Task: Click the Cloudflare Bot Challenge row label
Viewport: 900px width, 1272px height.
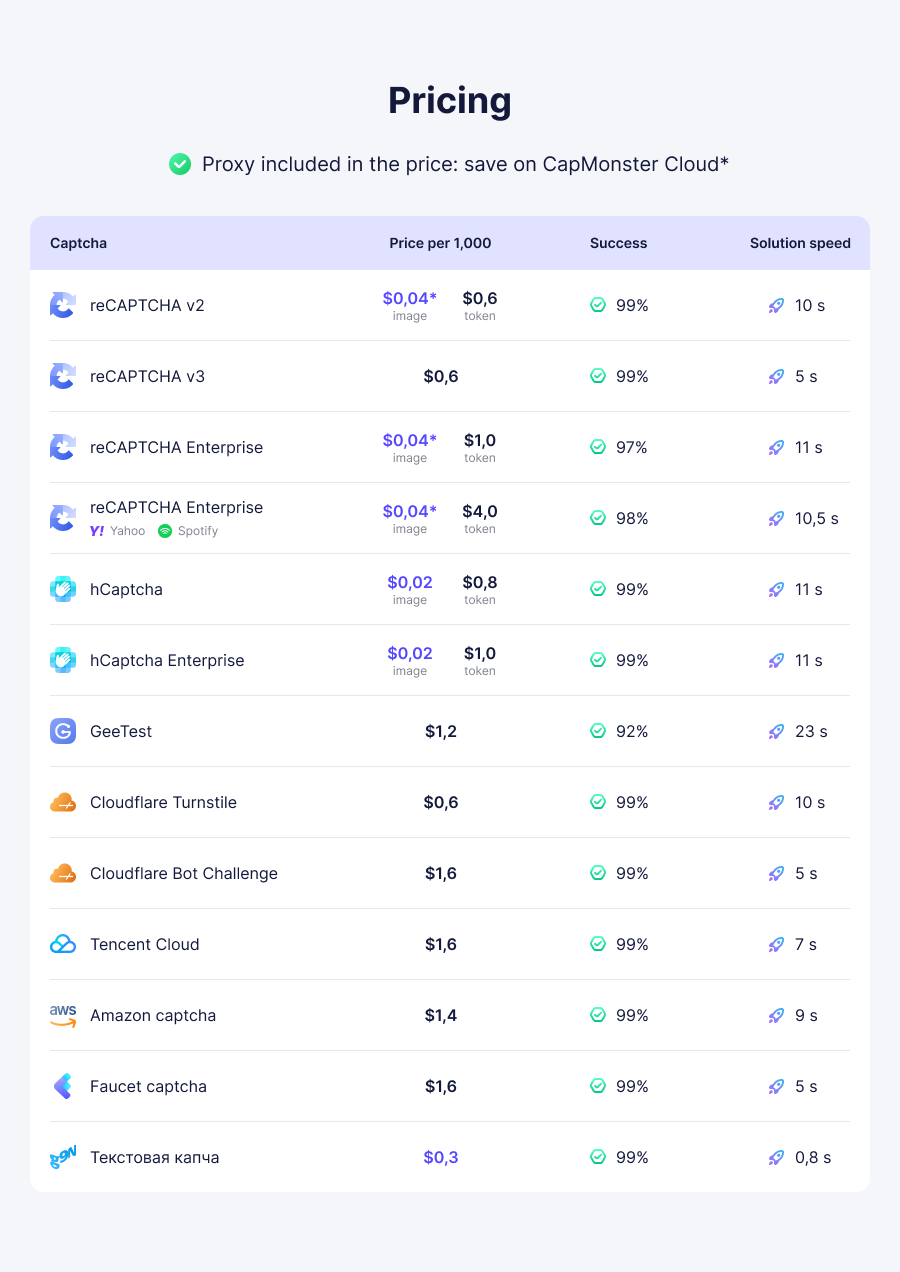Action: tap(184, 873)
